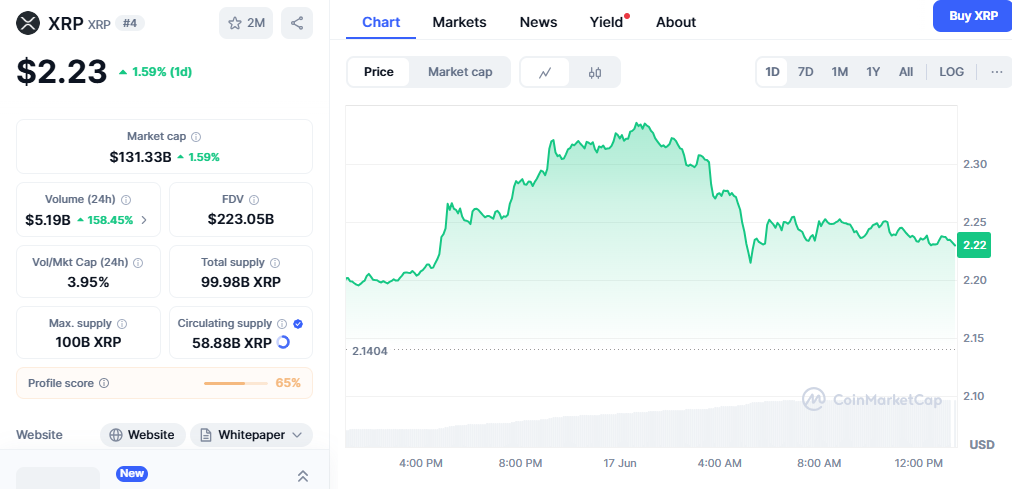The width and height of the screenshot is (1012, 489).
Task: Open chart more options ellipsis
Action: click(997, 72)
